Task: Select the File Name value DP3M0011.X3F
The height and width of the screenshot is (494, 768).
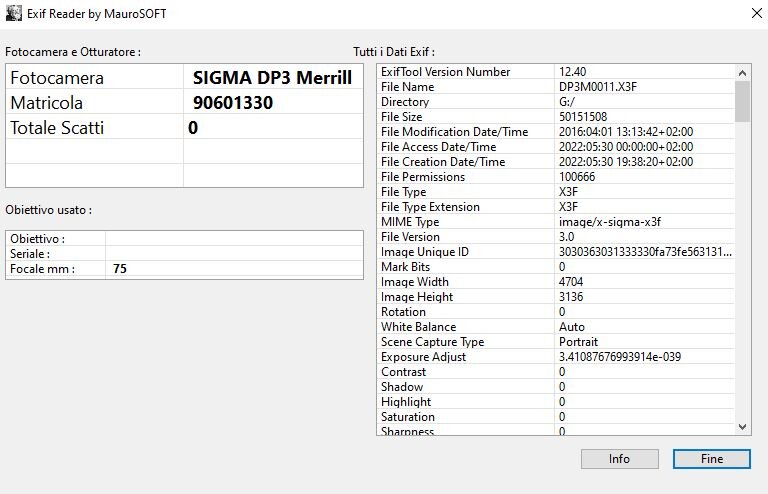Action: click(x=598, y=87)
